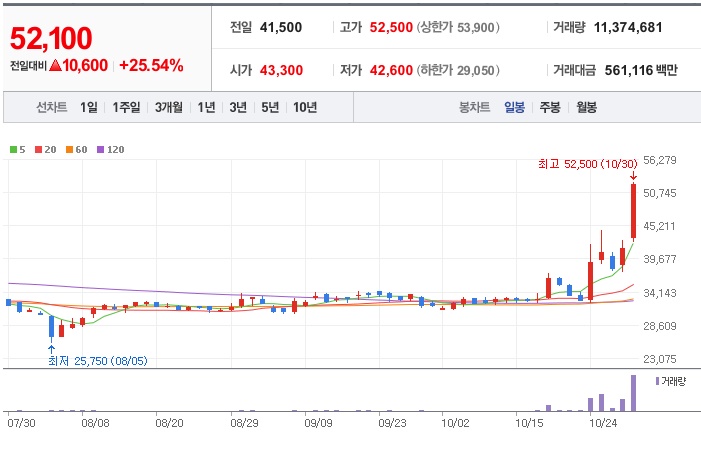Click the tallest volume bar on 10/30

click(633, 393)
